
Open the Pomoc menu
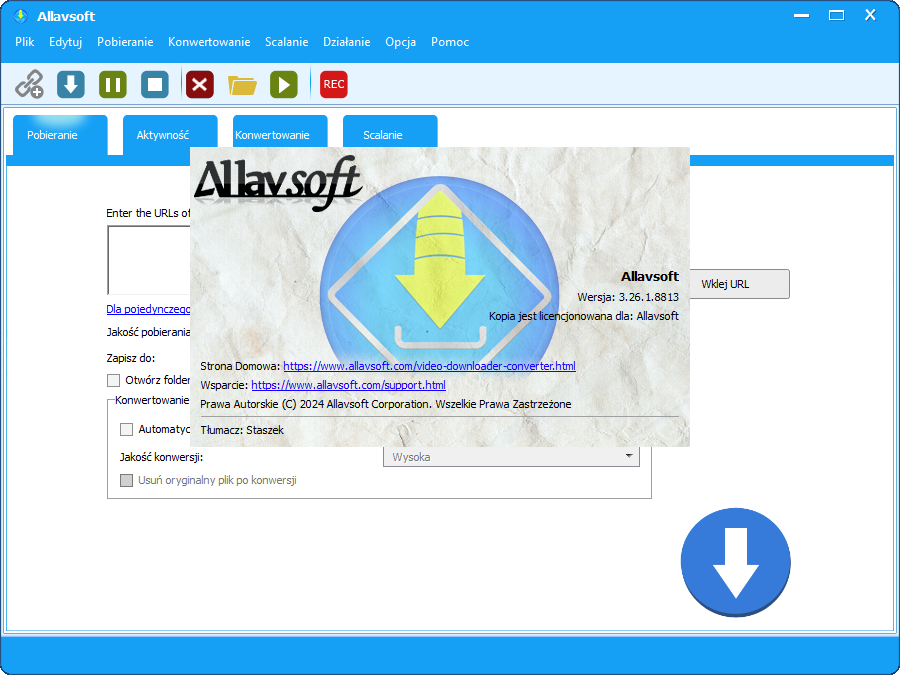(x=450, y=42)
